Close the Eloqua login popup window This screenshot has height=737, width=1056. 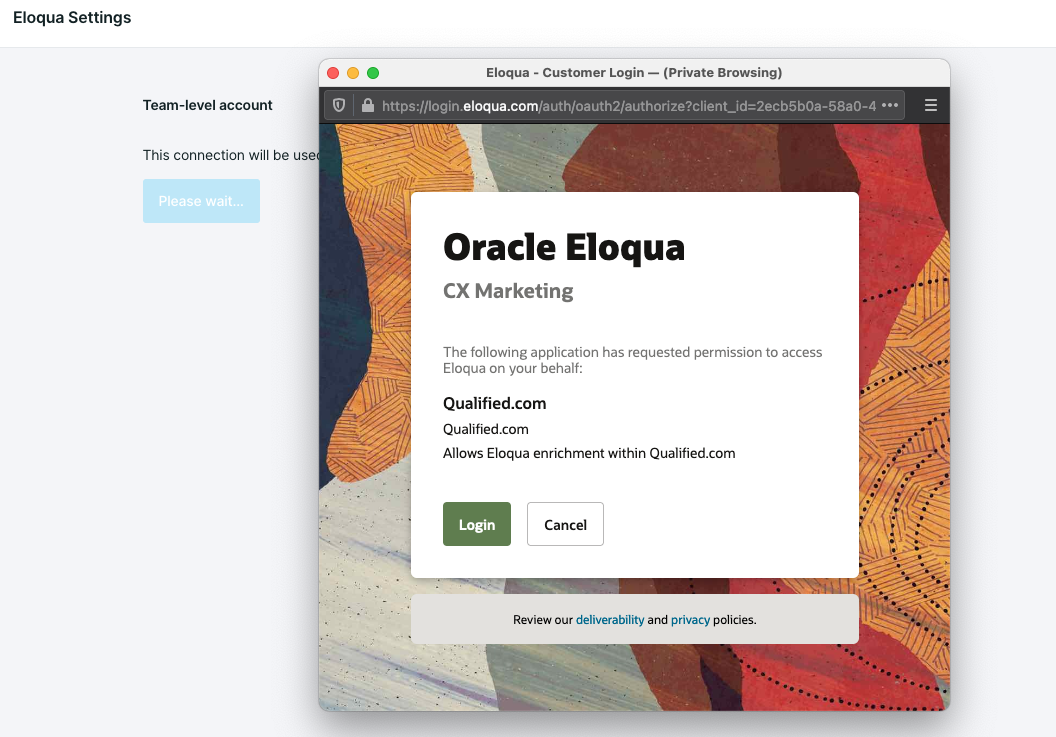pyautogui.click(x=333, y=73)
